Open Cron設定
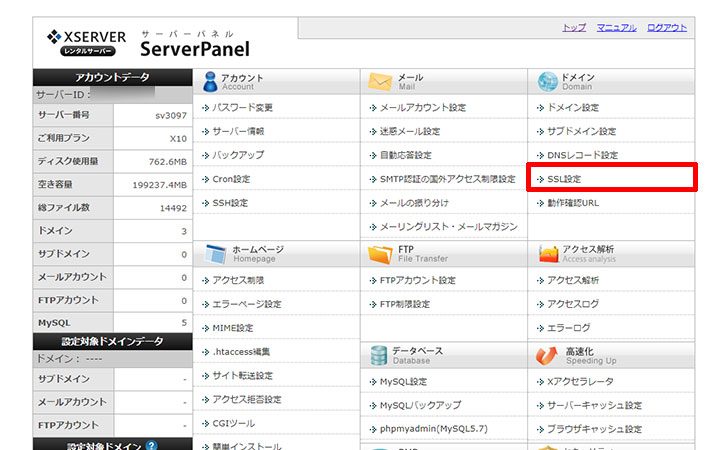The width and height of the screenshot is (728, 450). 231,179
